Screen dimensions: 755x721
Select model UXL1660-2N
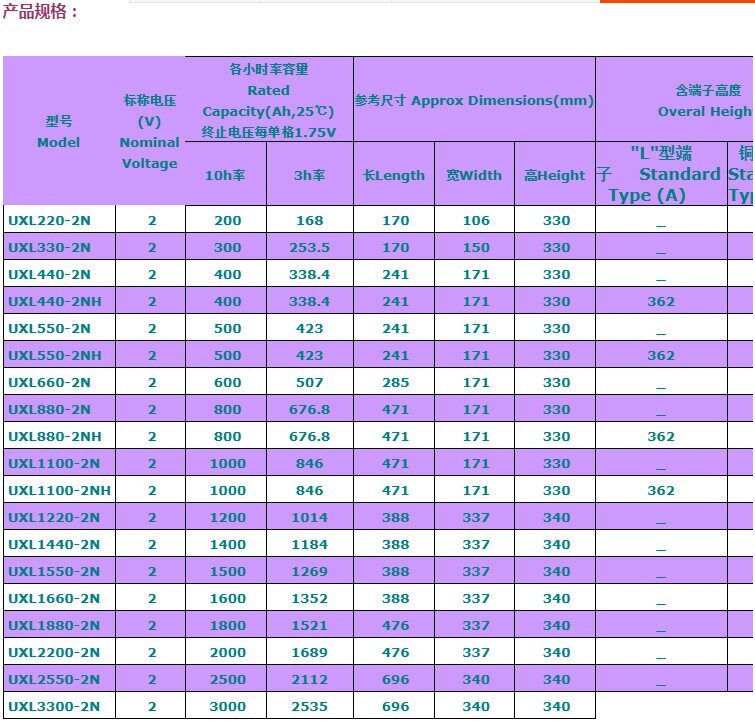click(x=54, y=598)
